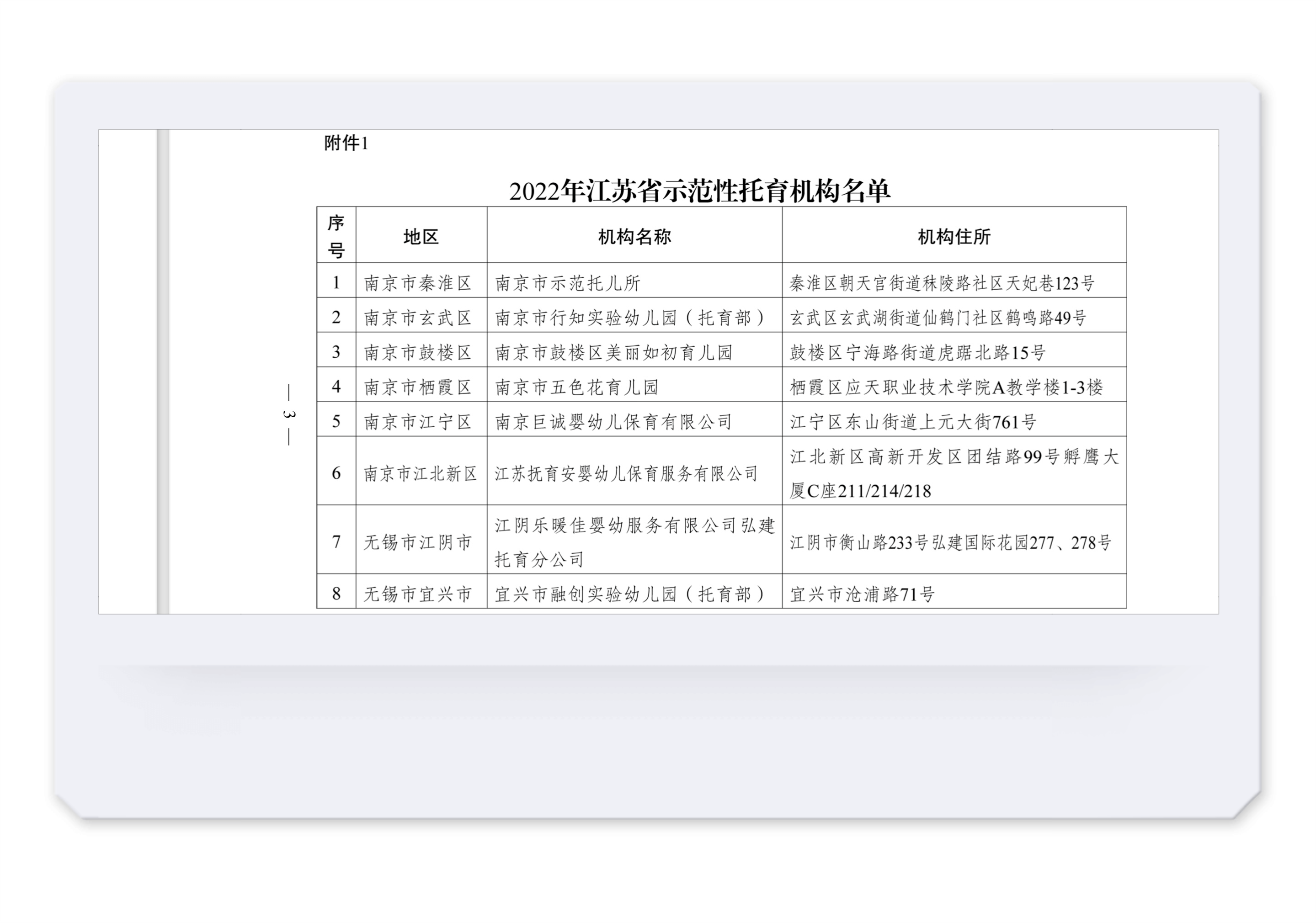Click address 栖霞区应天职业技术学院A教学楼1-3楼

(x=946, y=387)
